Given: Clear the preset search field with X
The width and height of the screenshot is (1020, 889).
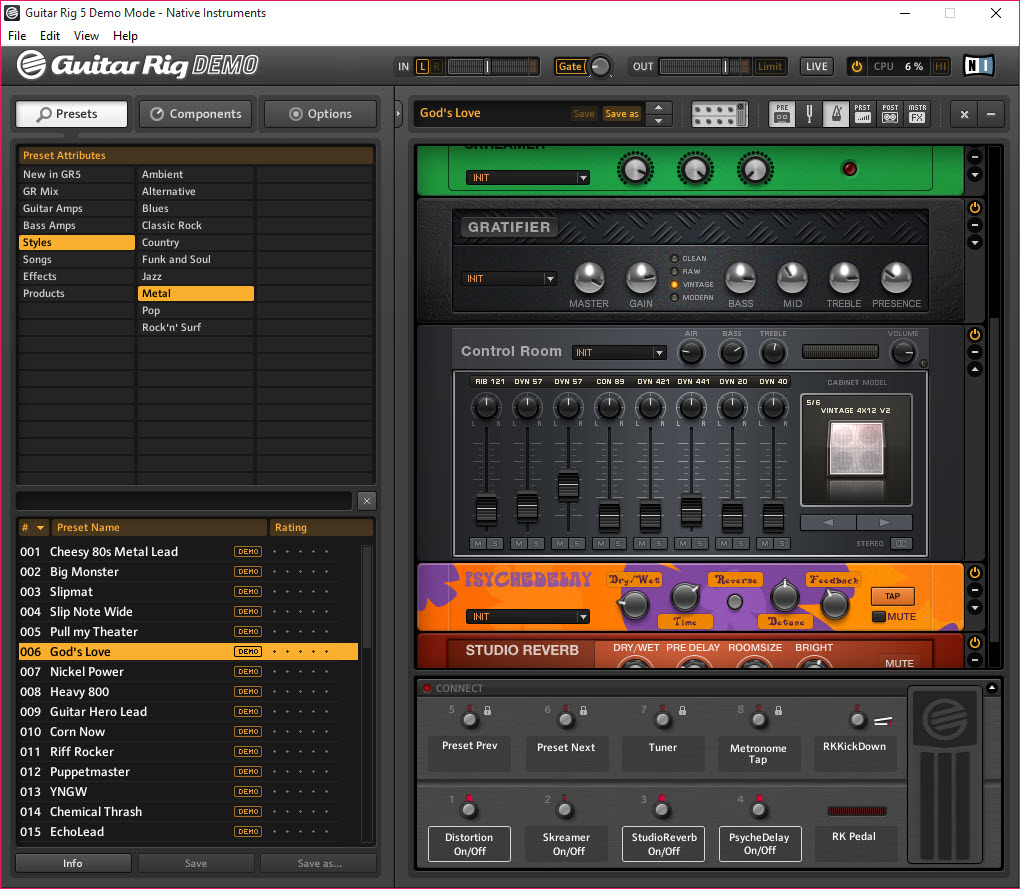Looking at the screenshot, I should point(367,501).
